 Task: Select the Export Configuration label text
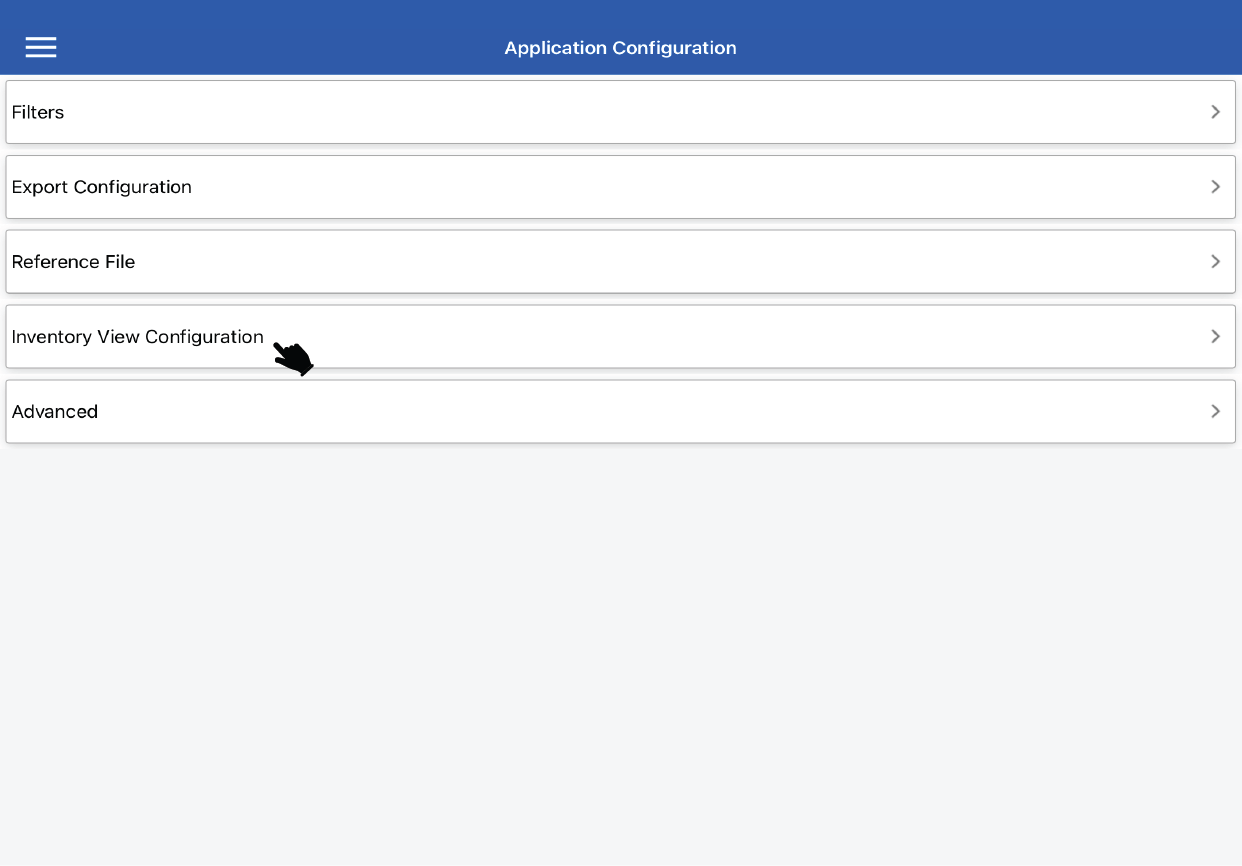point(101,187)
